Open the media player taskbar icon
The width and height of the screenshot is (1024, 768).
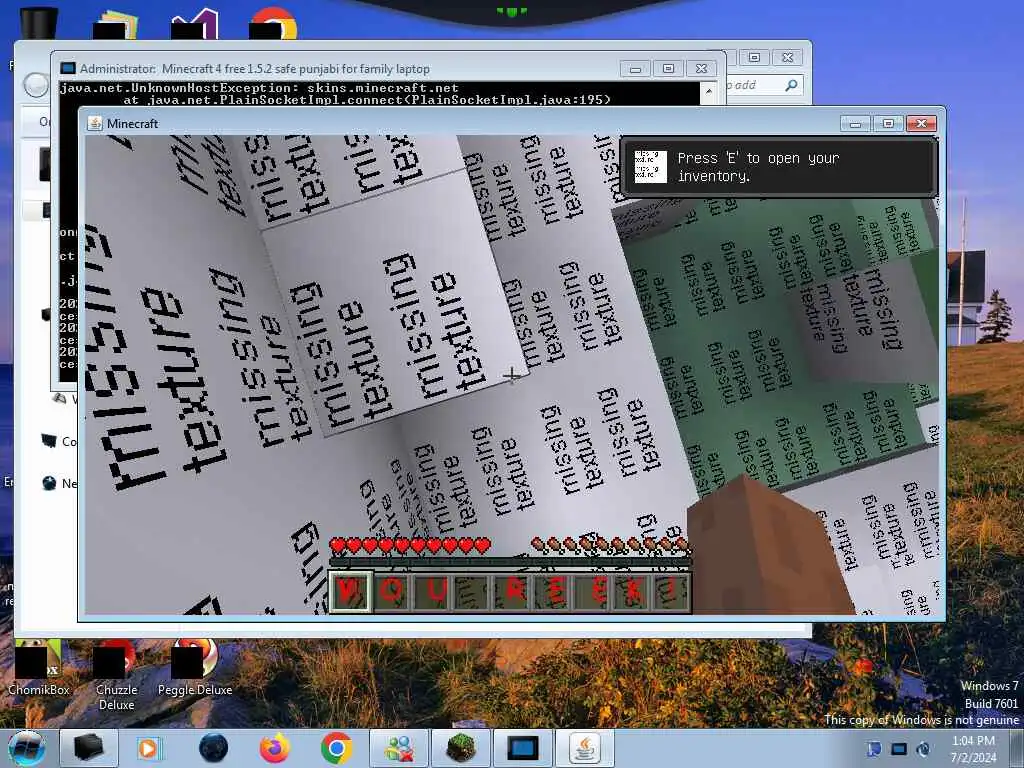148,748
